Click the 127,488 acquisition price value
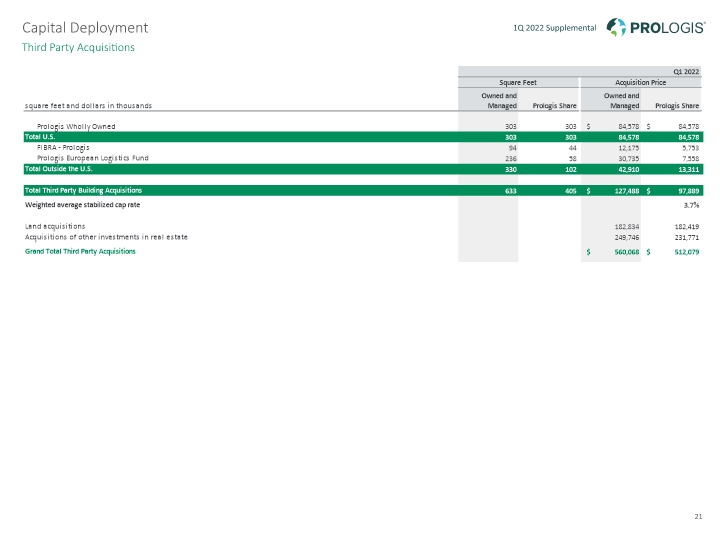The image size is (720, 540). point(627,191)
